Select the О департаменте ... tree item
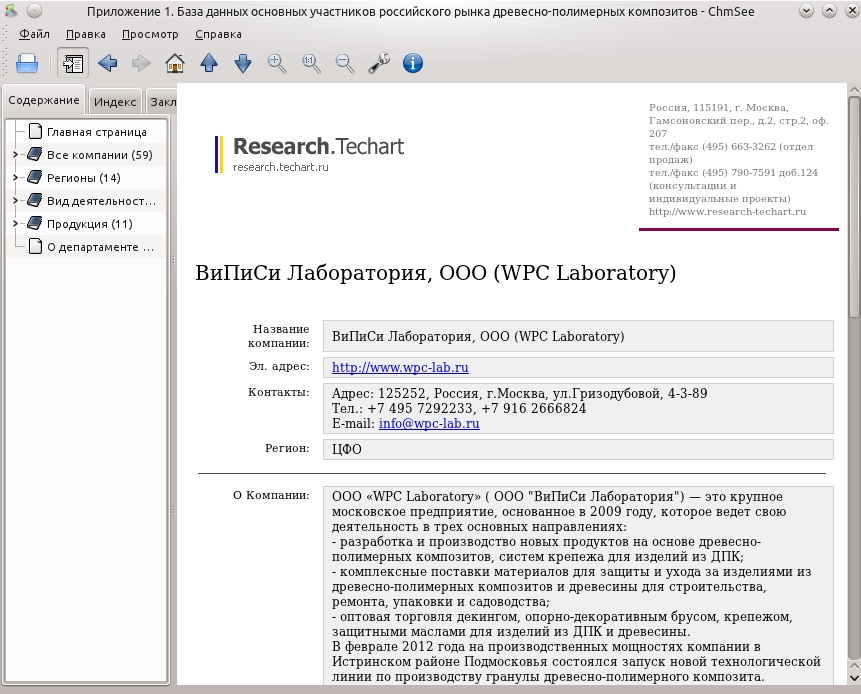The height and width of the screenshot is (694, 861). pyautogui.click(x=100, y=247)
